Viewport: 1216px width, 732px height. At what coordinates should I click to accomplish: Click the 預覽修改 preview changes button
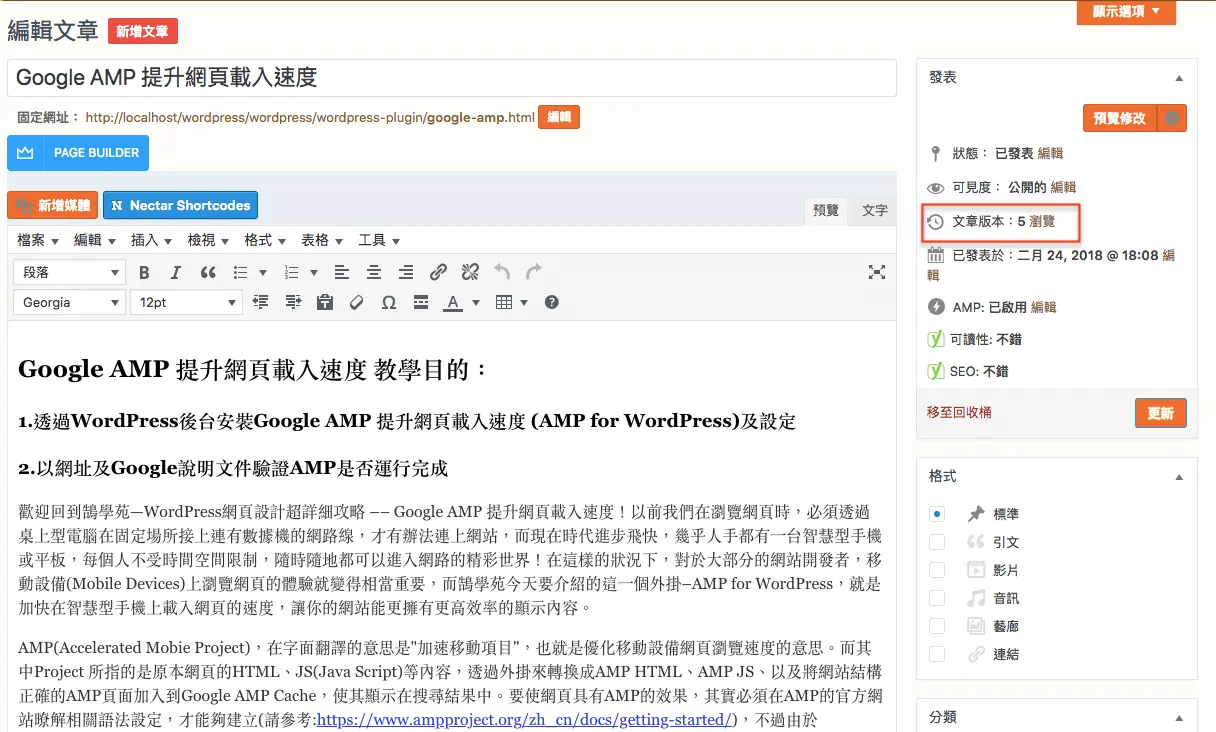pos(1120,118)
